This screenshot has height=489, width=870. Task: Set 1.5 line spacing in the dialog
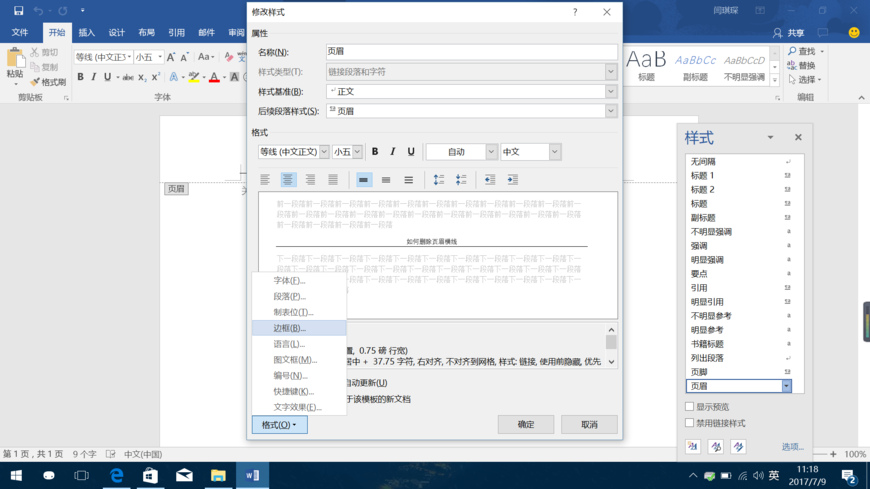click(x=386, y=179)
